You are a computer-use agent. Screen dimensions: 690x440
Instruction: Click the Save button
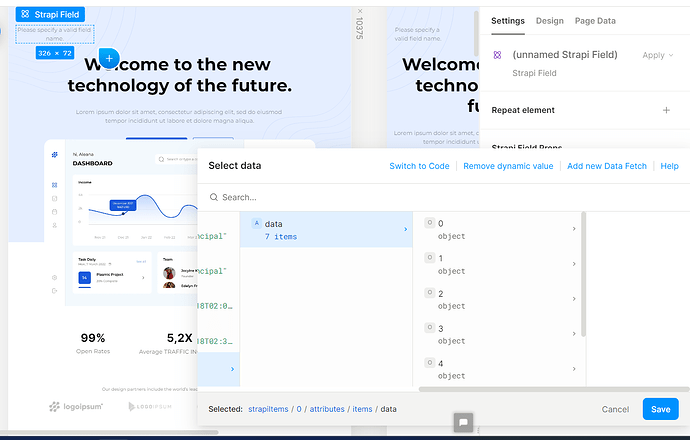tap(660, 409)
